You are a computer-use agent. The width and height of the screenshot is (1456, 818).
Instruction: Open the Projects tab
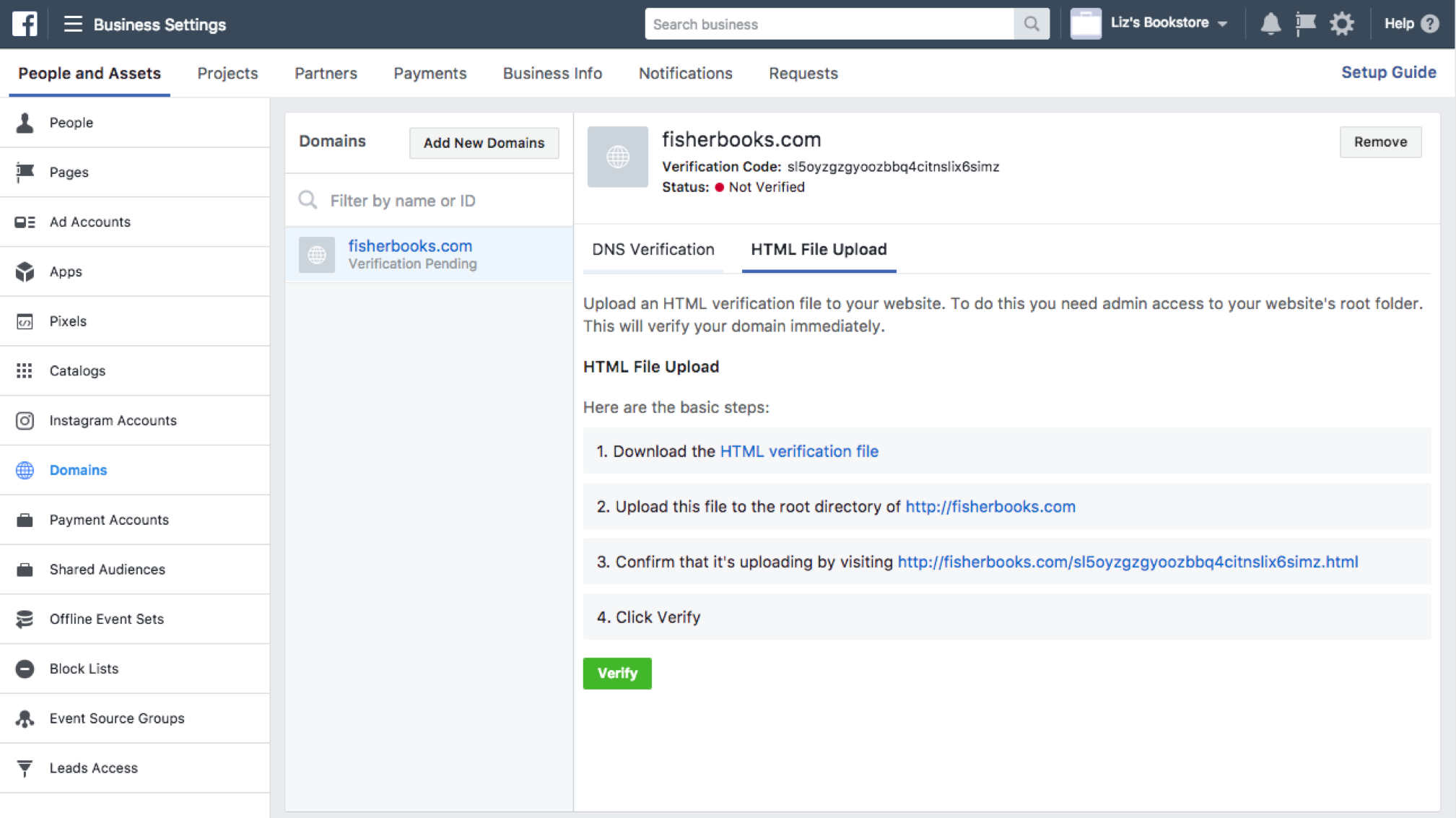[x=227, y=73]
